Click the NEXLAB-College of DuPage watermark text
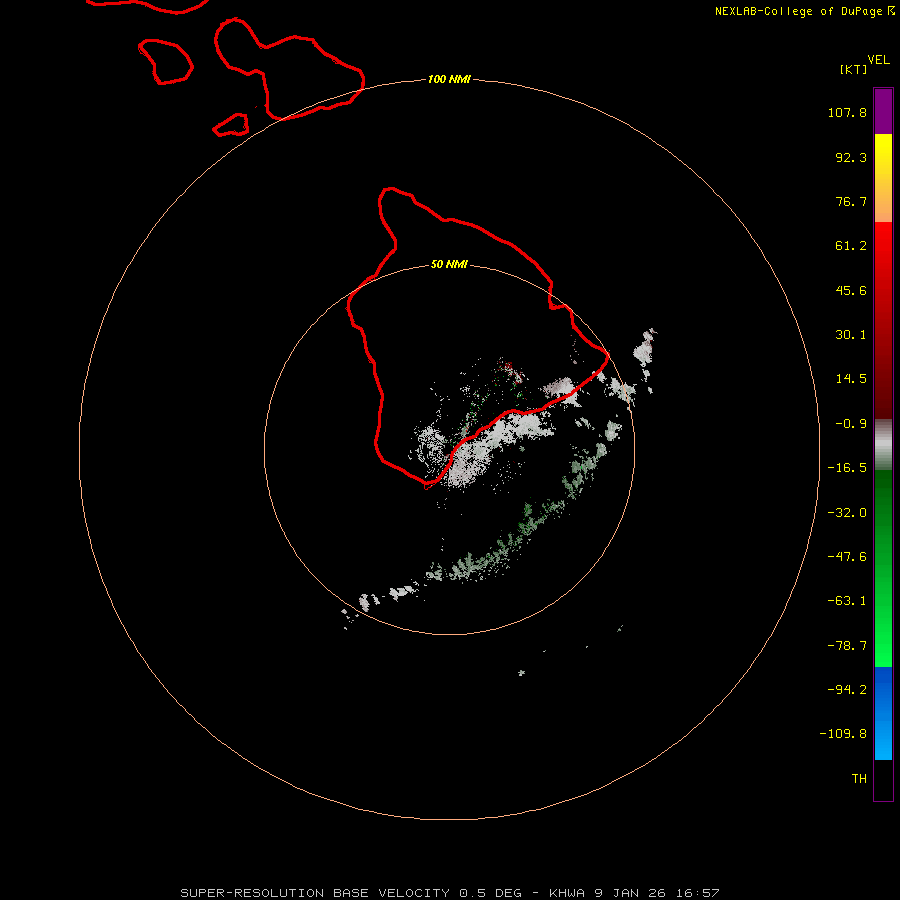Image resolution: width=900 pixels, height=900 pixels. pos(804,11)
